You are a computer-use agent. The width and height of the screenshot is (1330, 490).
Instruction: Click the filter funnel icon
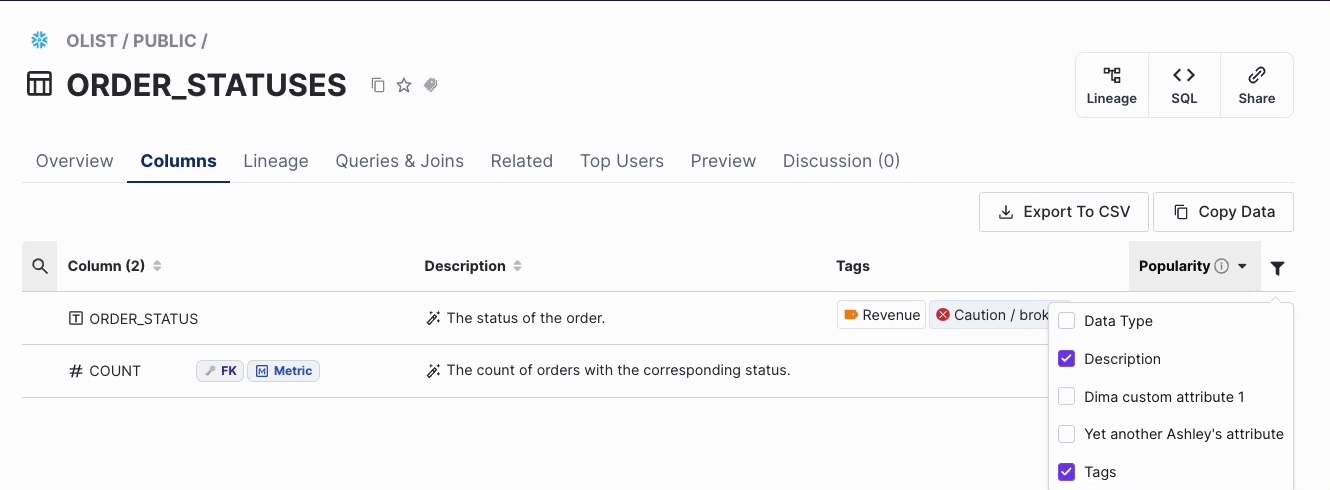point(1277,267)
